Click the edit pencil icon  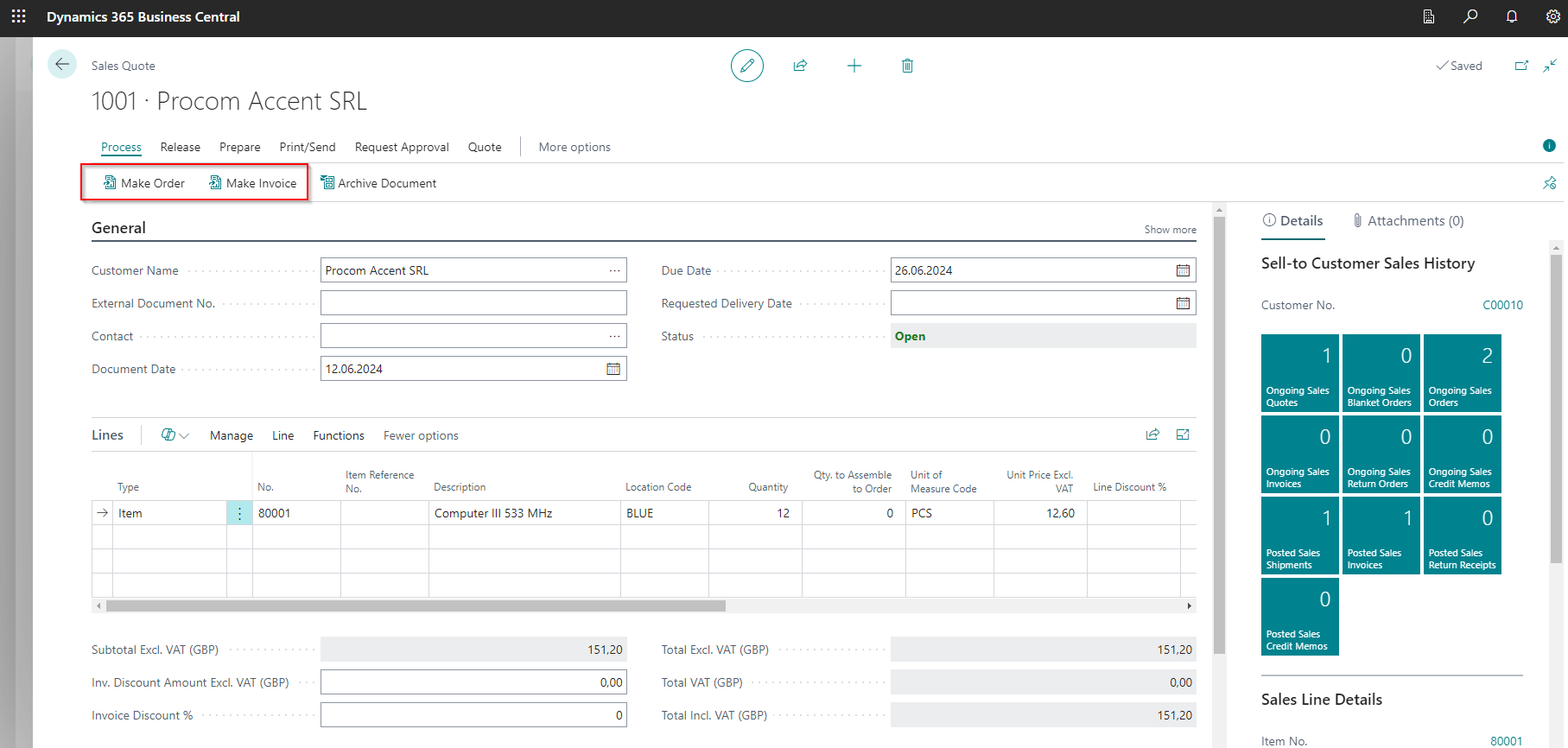(x=747, y=66)
